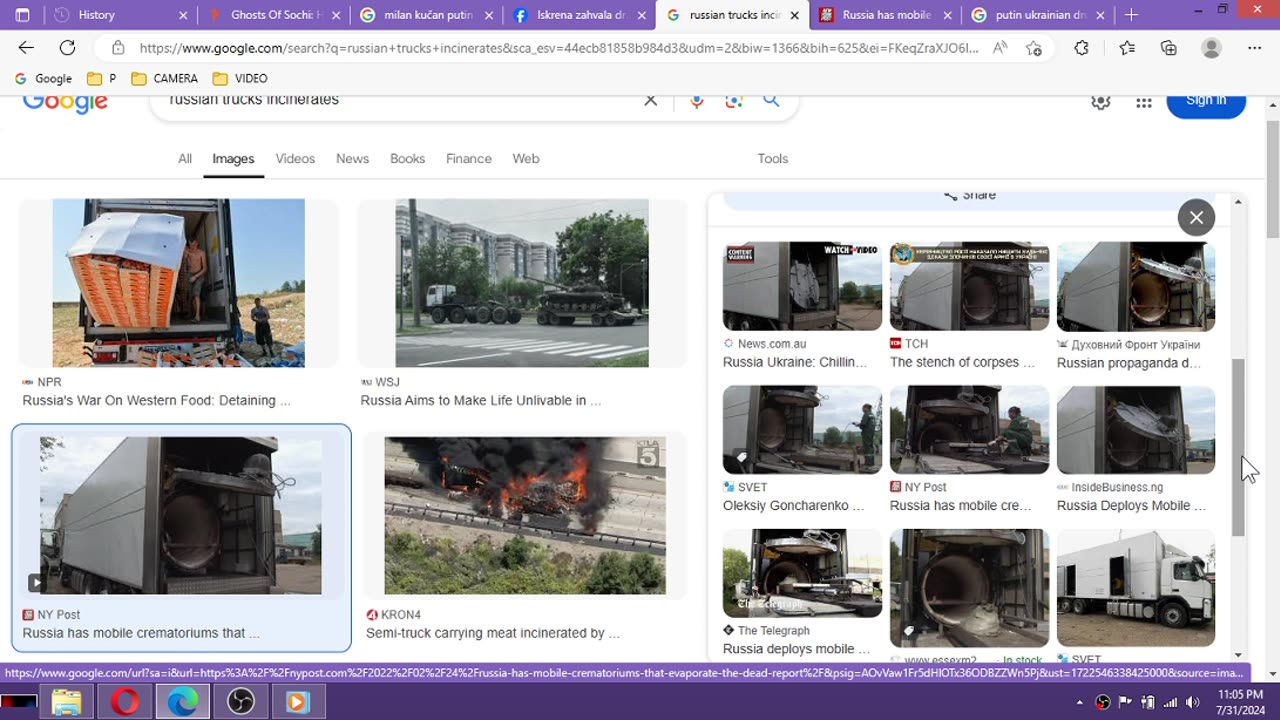Open the Tools search options

(x=772, y=159)
